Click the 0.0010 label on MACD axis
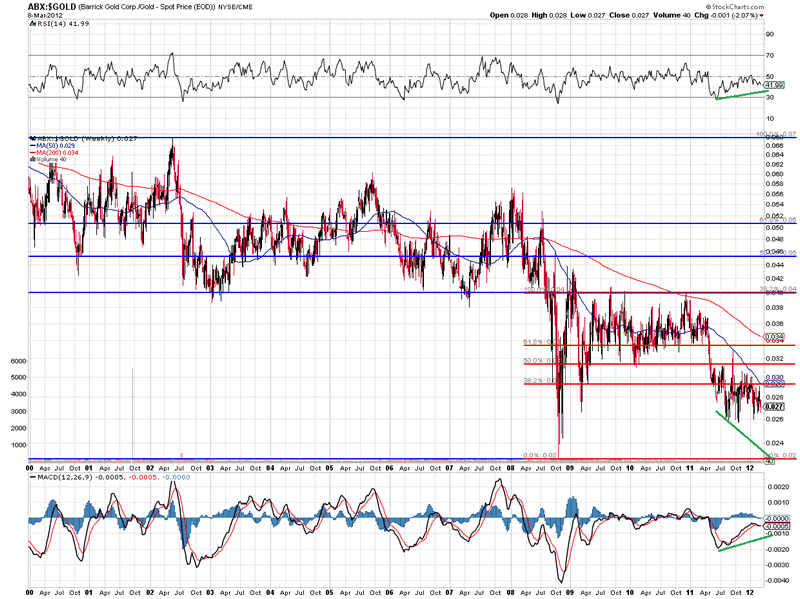Screen dimensions: 800x599 tap(778, 503)
